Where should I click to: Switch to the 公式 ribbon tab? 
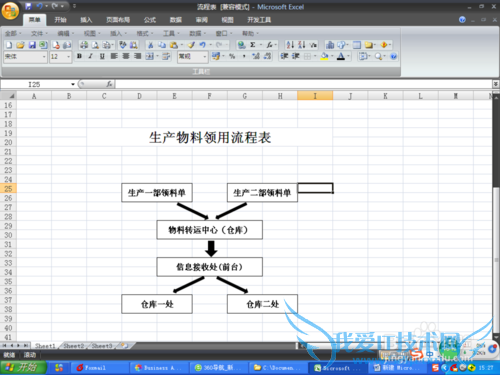coord(150,20)
